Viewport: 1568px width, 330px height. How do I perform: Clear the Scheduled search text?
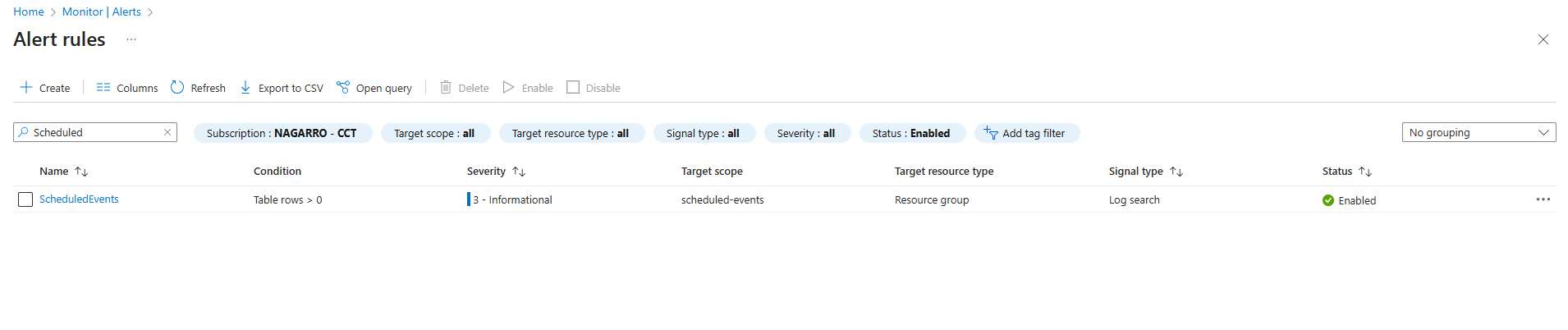tap(167, 132)
